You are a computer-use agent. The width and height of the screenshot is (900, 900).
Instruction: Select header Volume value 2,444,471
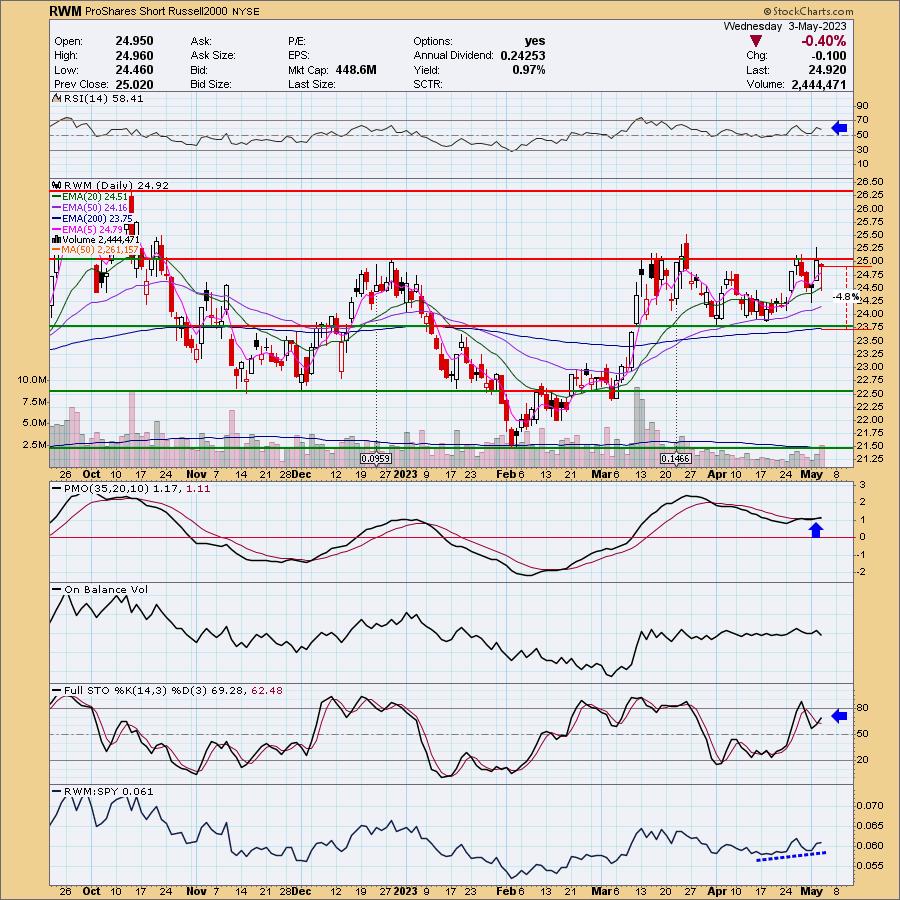[818, 84]
